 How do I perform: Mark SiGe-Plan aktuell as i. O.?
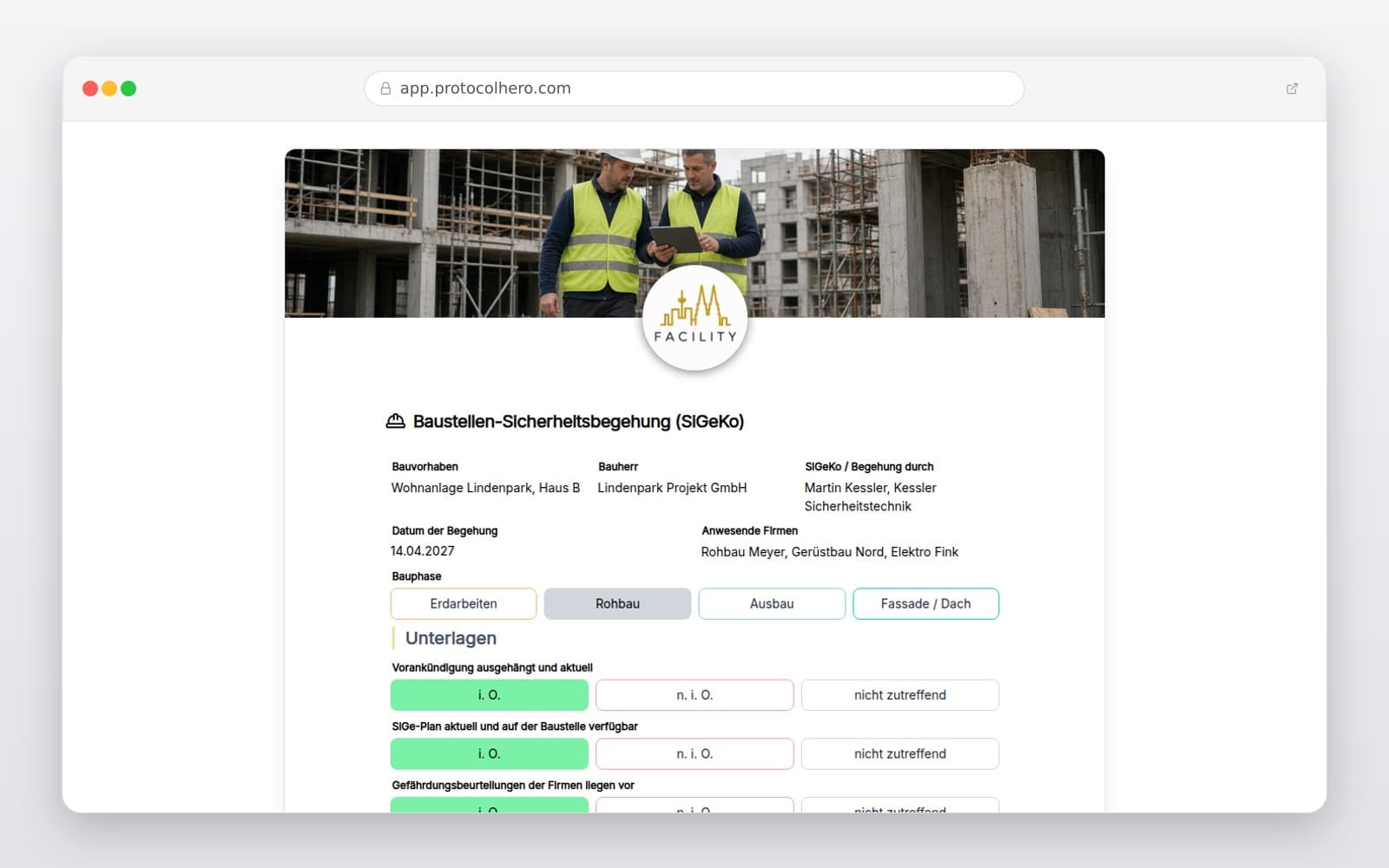(x=490, y=754)
